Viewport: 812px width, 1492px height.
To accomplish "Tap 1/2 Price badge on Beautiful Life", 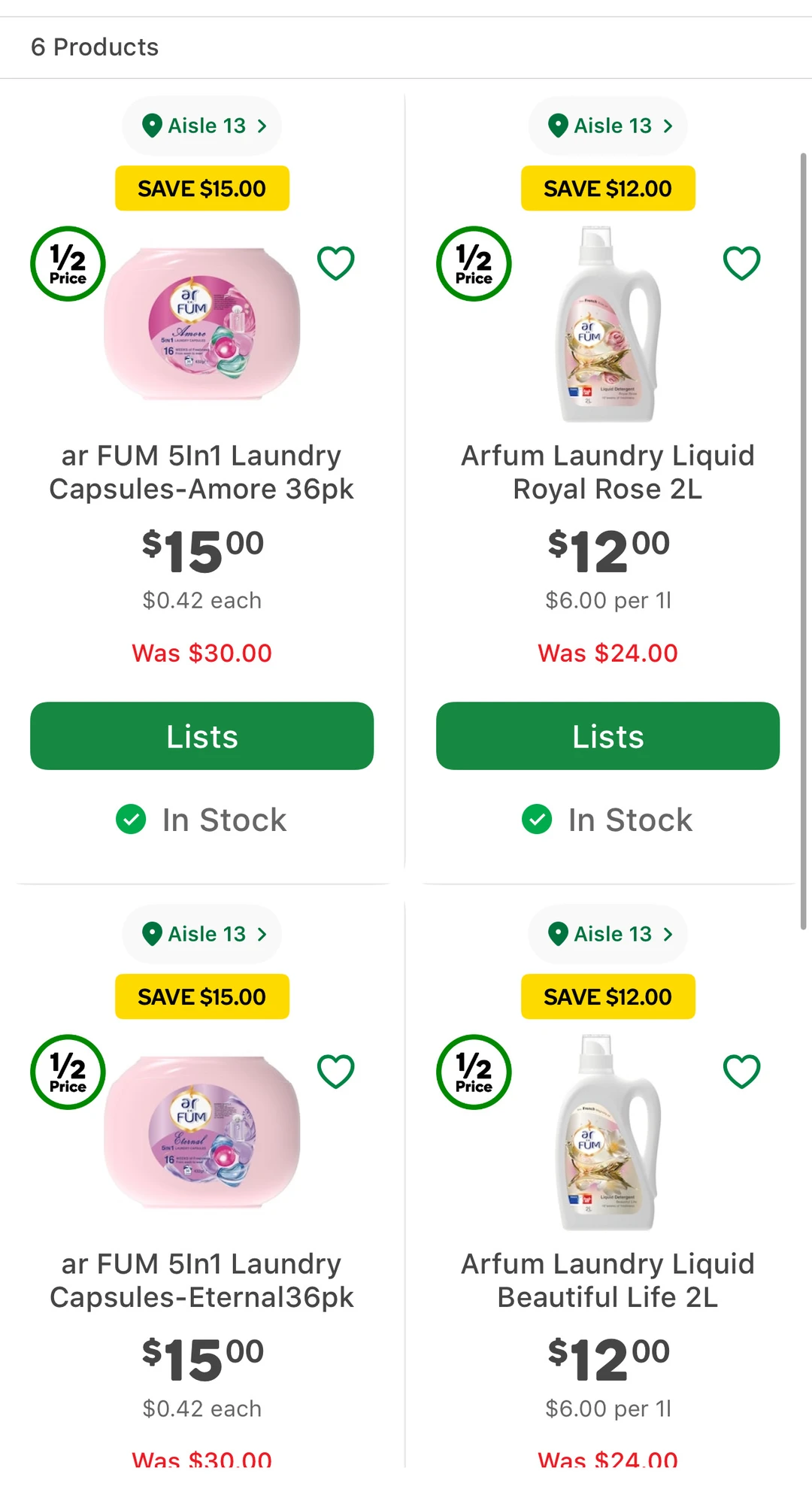I will tap(474, 1072).
